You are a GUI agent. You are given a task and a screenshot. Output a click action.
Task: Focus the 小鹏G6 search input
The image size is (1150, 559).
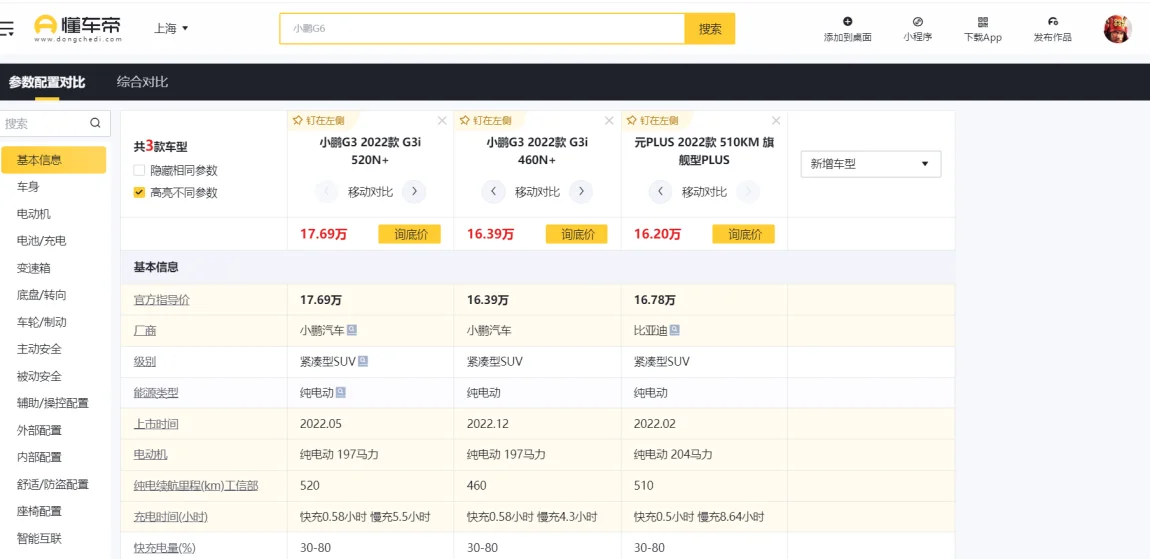tap(482, 29)
